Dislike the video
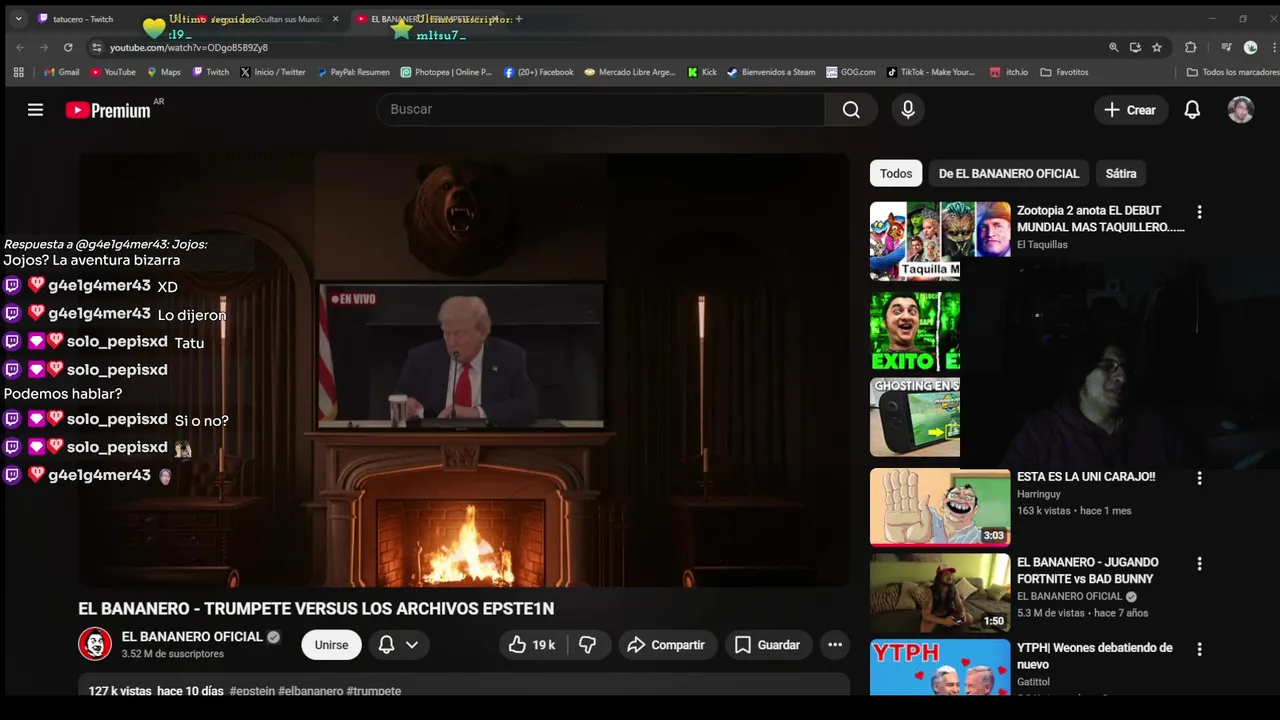This screenshot has width=1280, height=720. coord(588,645)
